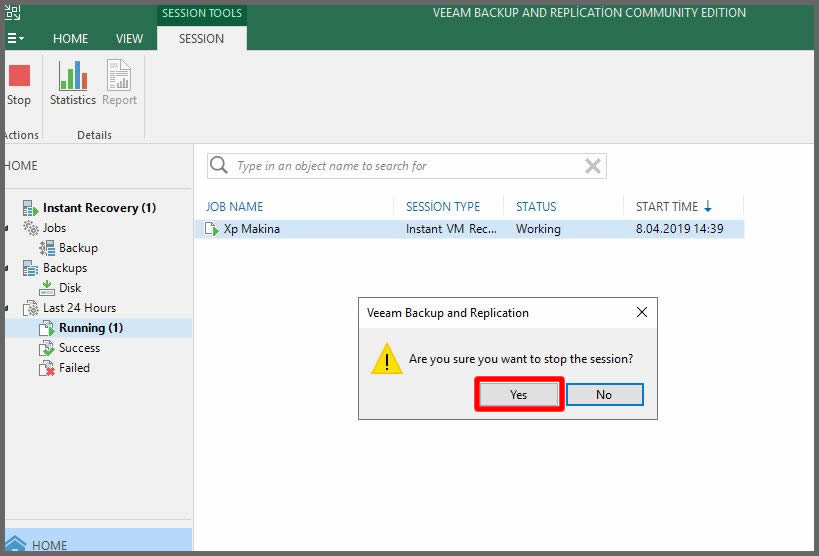
Task: Sort by STATUS column header
Action: (536, 207)
